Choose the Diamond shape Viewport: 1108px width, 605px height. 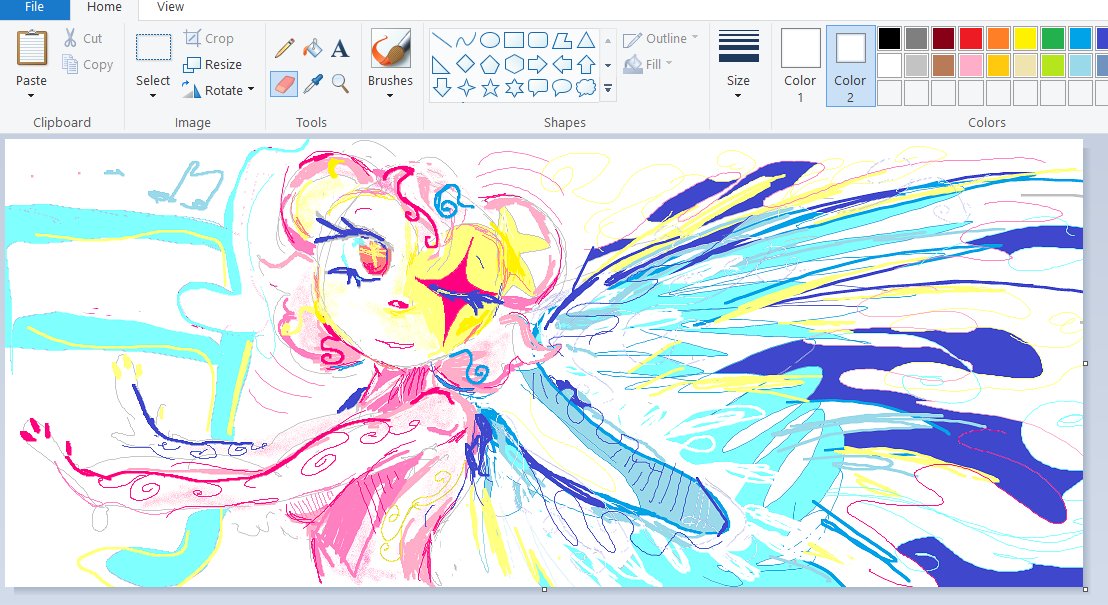[x=466, y=64]
